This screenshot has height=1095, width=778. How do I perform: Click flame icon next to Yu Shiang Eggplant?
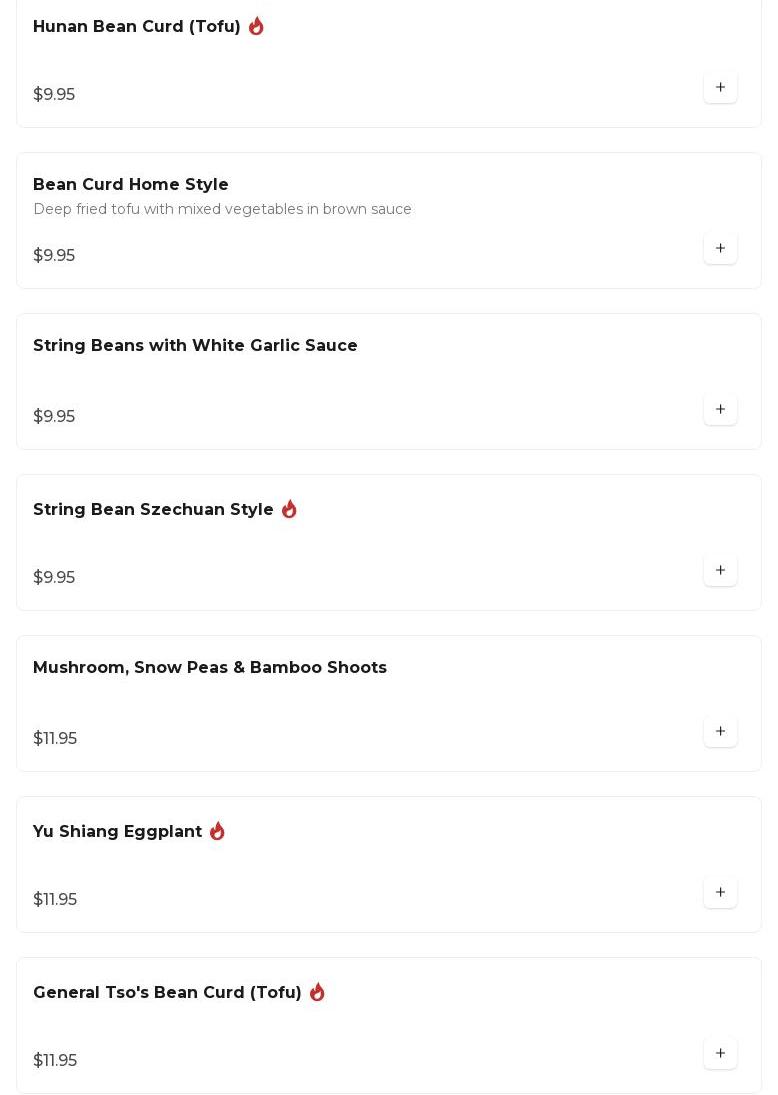tap(217, 831)
